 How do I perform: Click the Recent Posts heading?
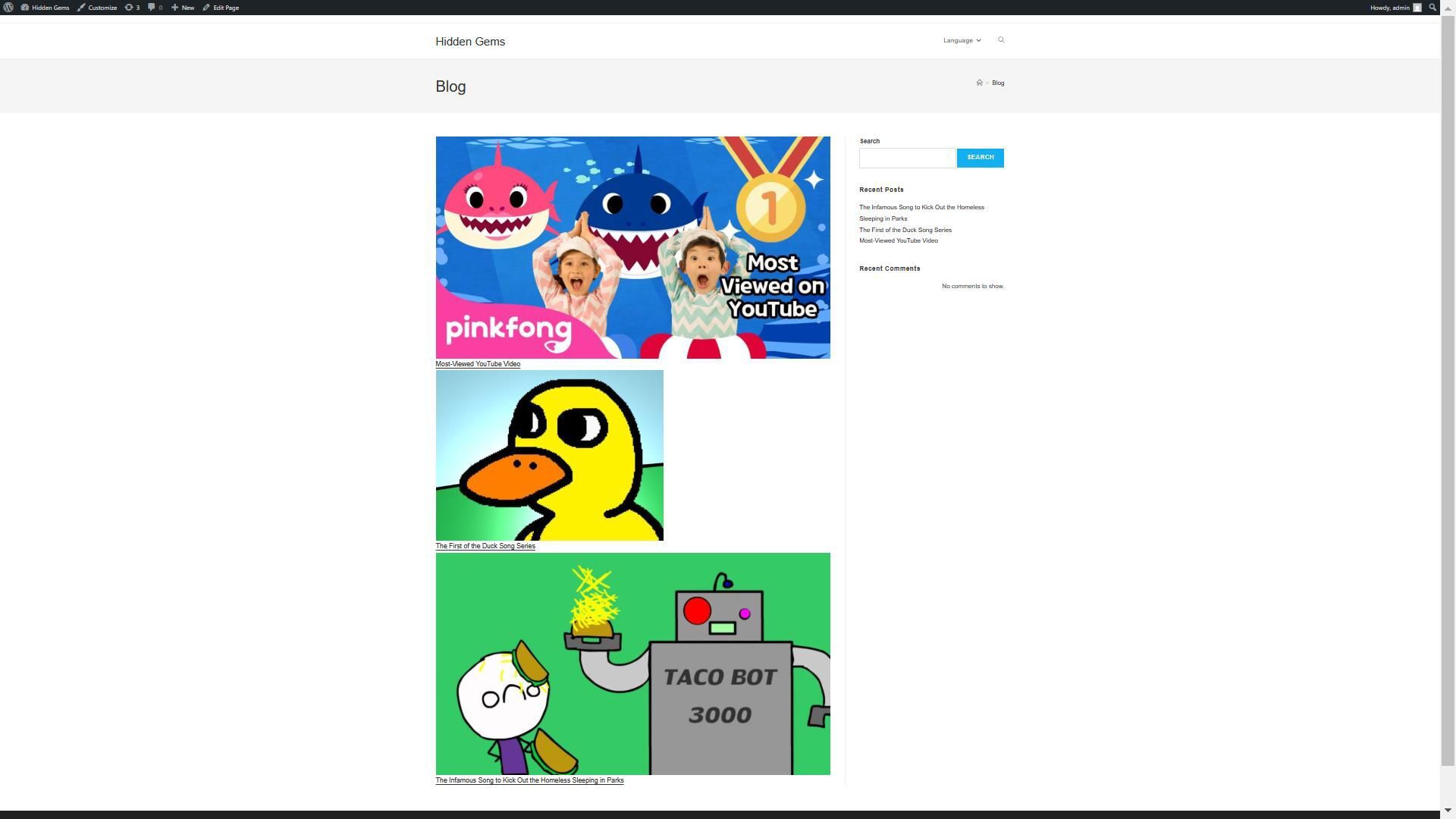click(881, 190)
